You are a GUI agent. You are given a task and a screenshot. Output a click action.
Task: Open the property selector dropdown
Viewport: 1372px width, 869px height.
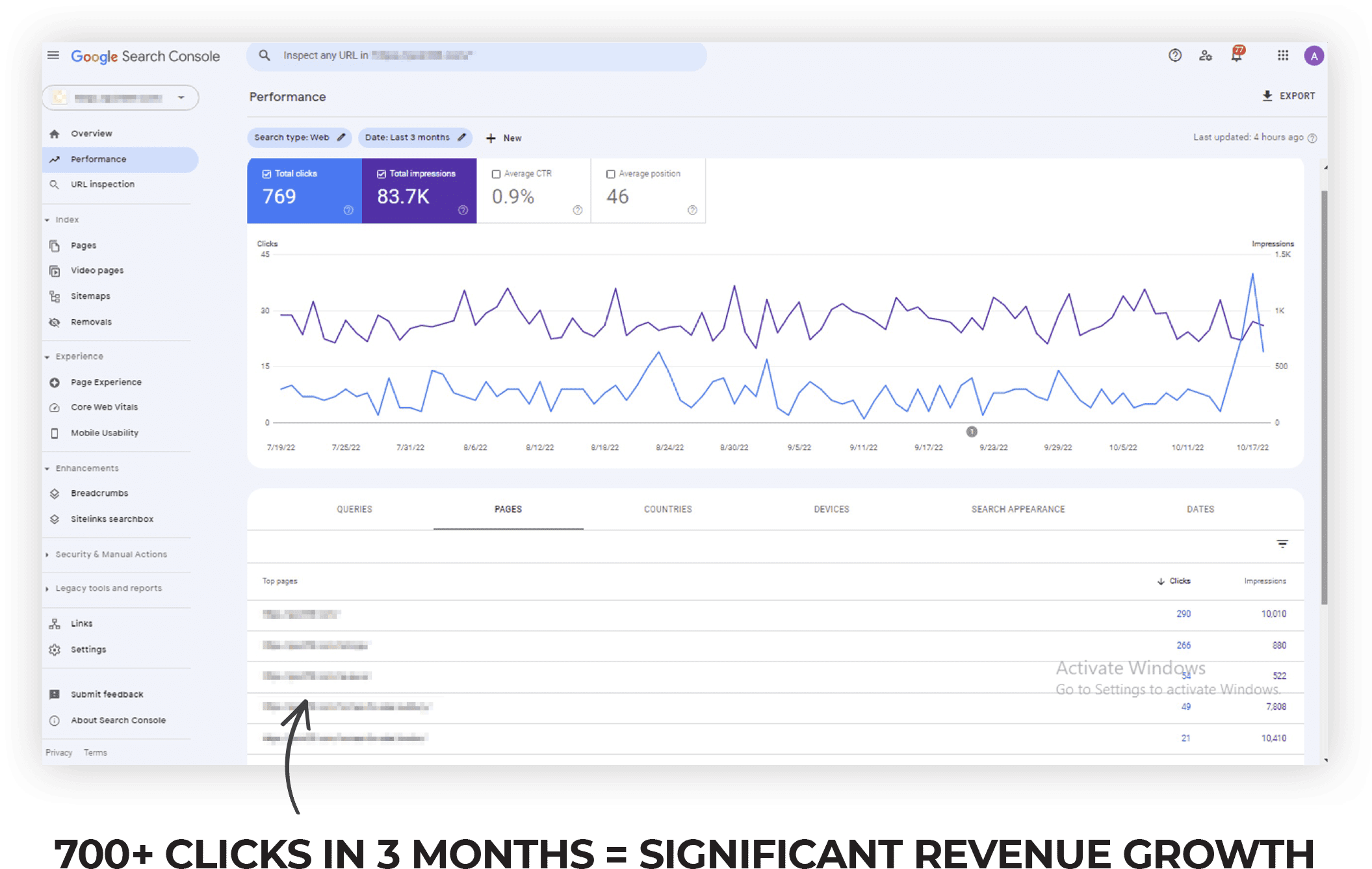pos(120,97)
